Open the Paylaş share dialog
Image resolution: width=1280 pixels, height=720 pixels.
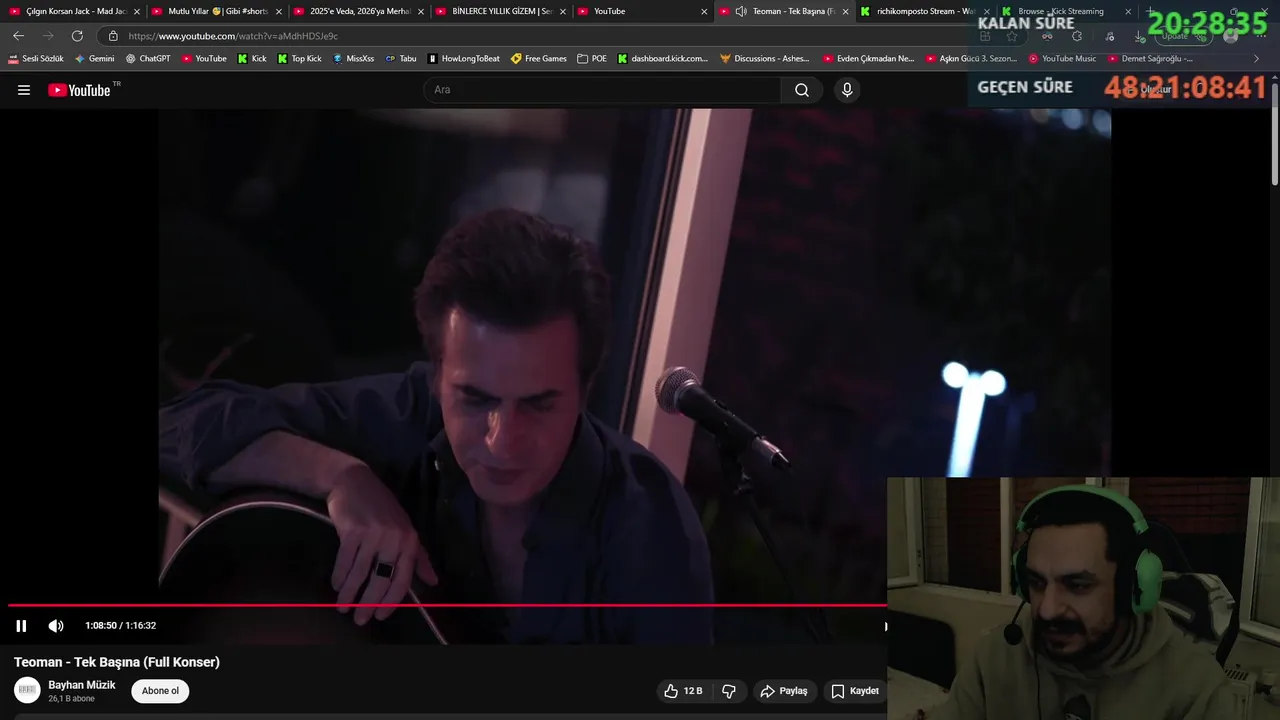[x=784, y=691]
